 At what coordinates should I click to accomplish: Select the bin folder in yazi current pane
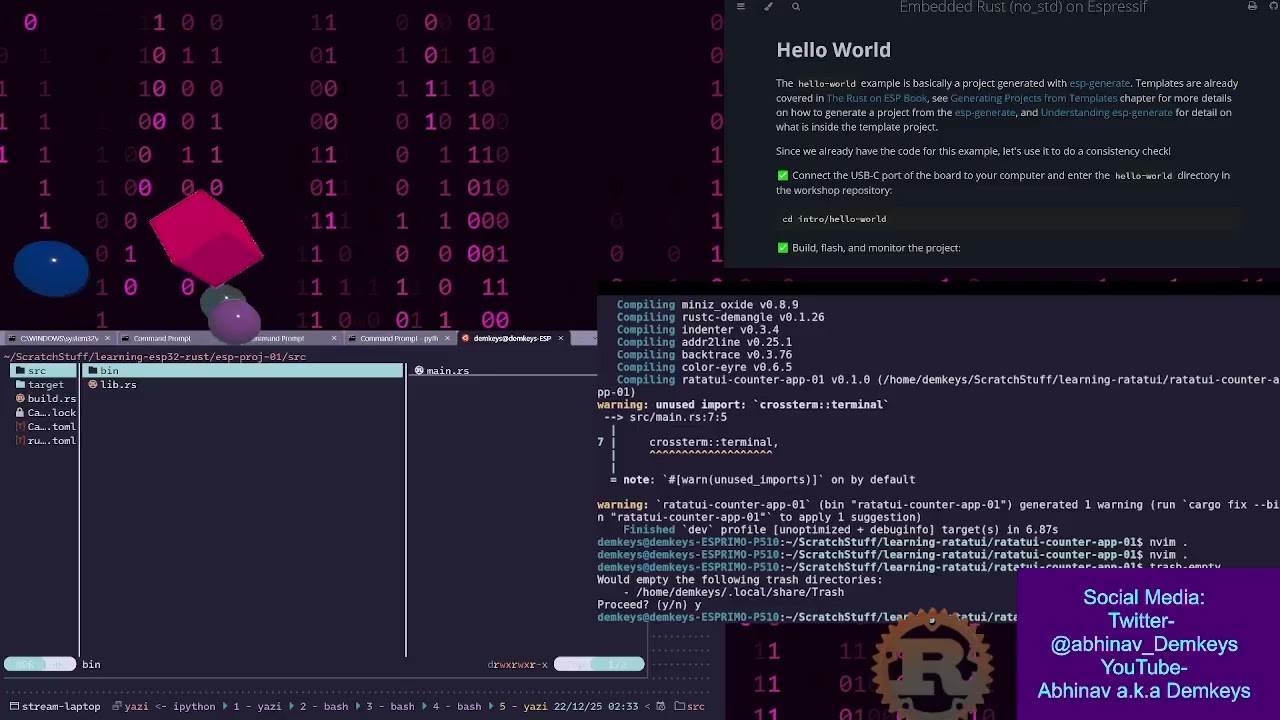(x=243, y=371)
